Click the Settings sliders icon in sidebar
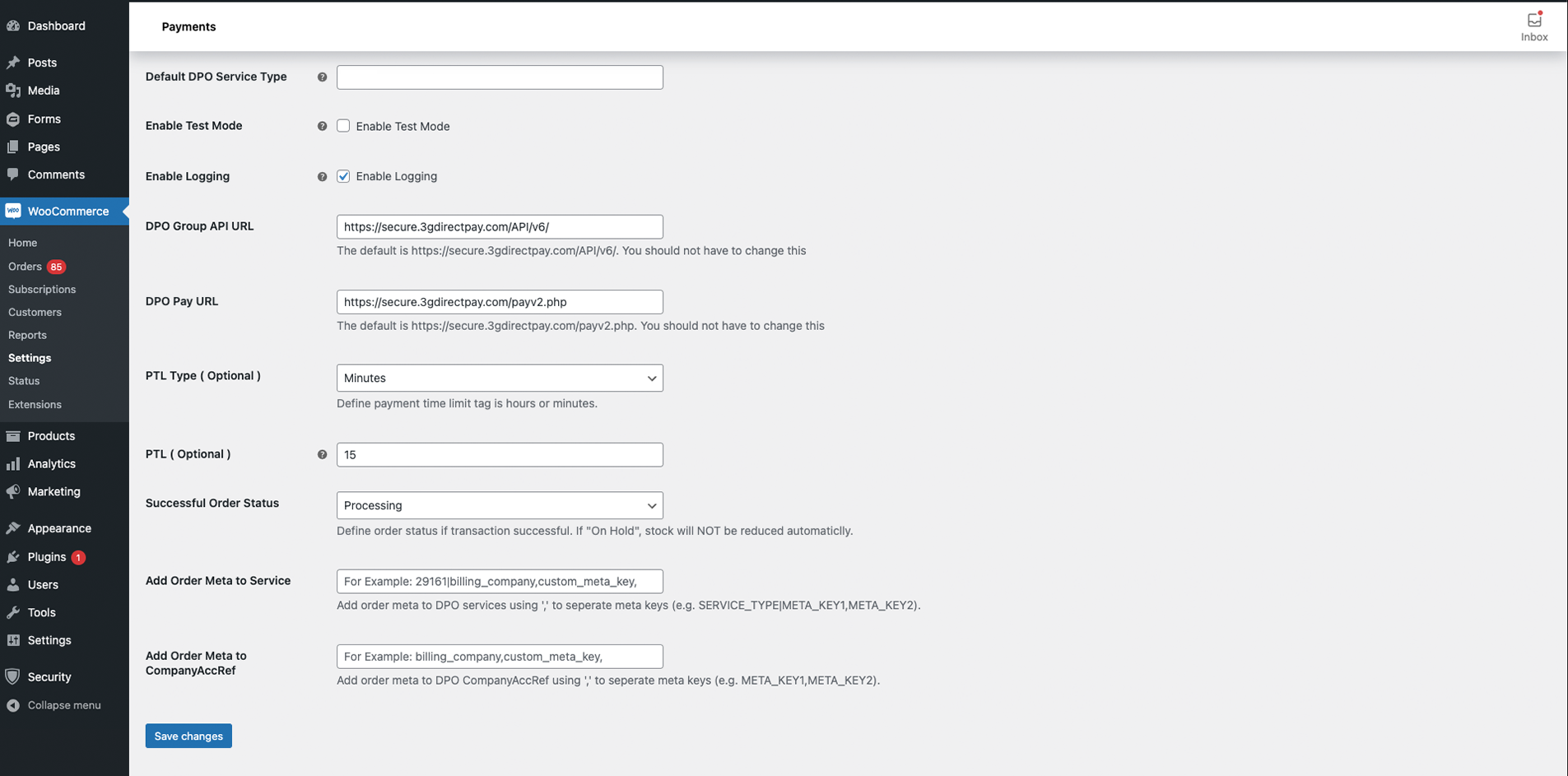Image resolution: width=1568 pixels, height=776 pixels. [x=13, y=640]
